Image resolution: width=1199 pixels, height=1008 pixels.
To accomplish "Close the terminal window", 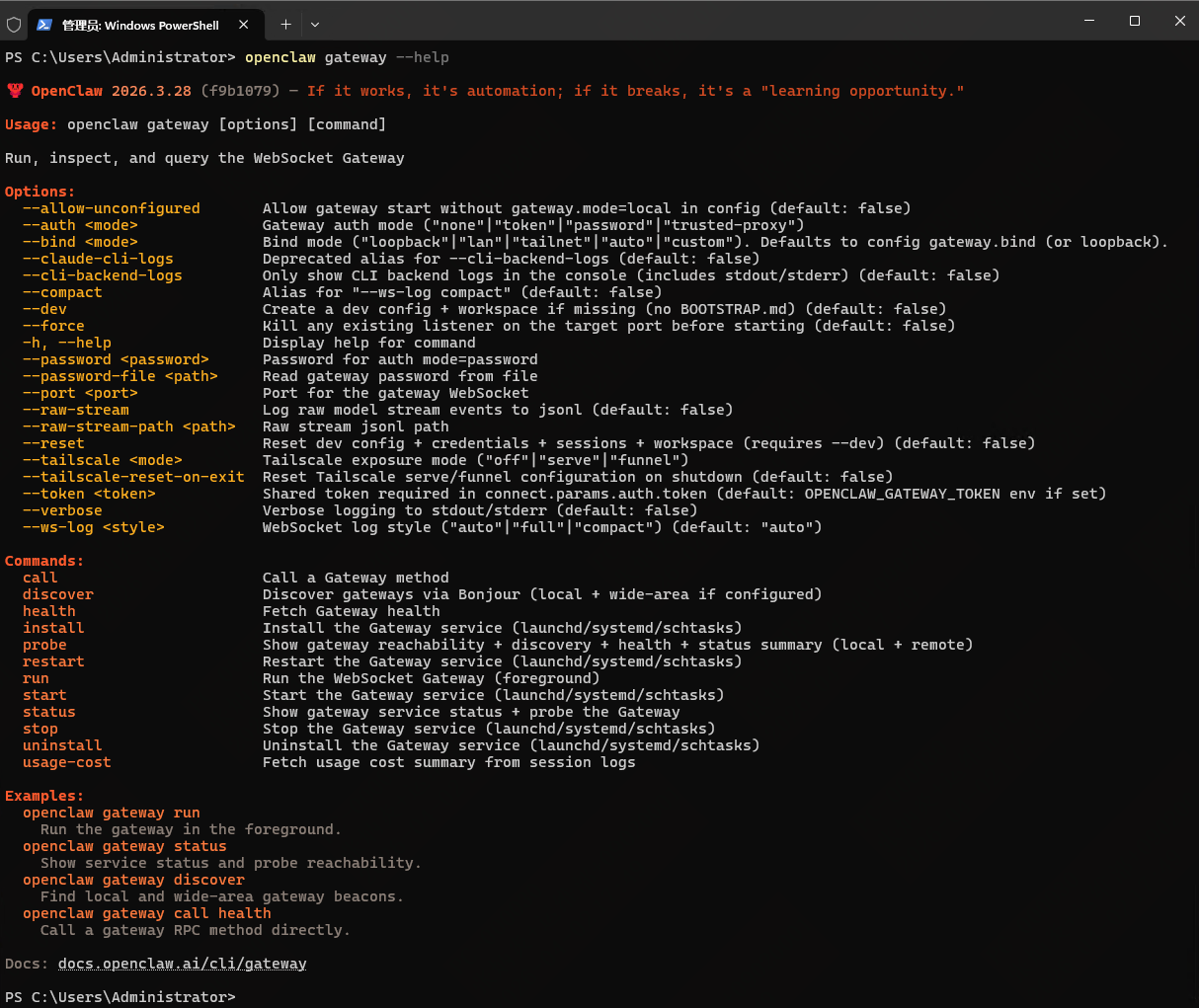I will point(1179,21).
